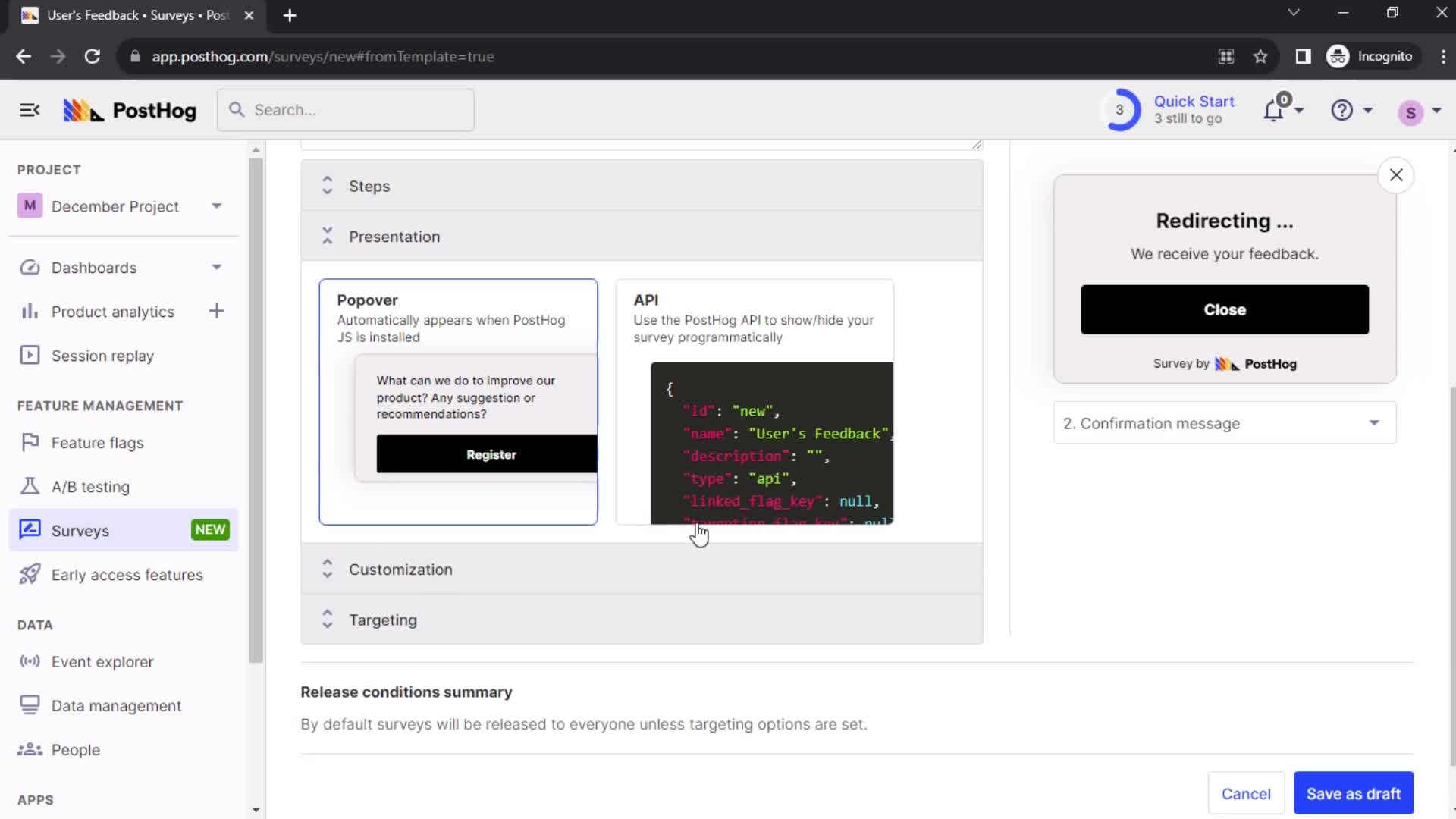Close the Redirecting dialog

click(x=1397, y=175)
